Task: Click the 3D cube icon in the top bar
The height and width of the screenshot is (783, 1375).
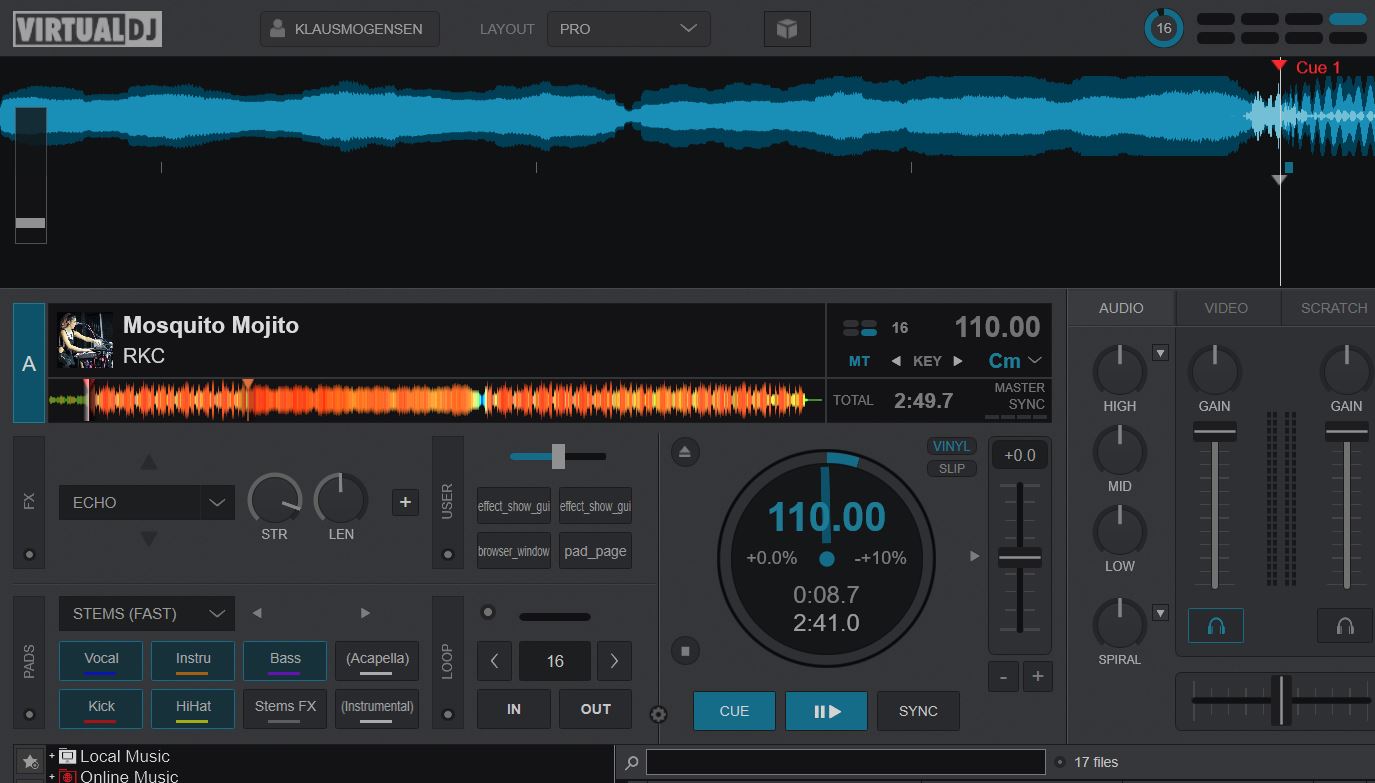Action: 787,29
